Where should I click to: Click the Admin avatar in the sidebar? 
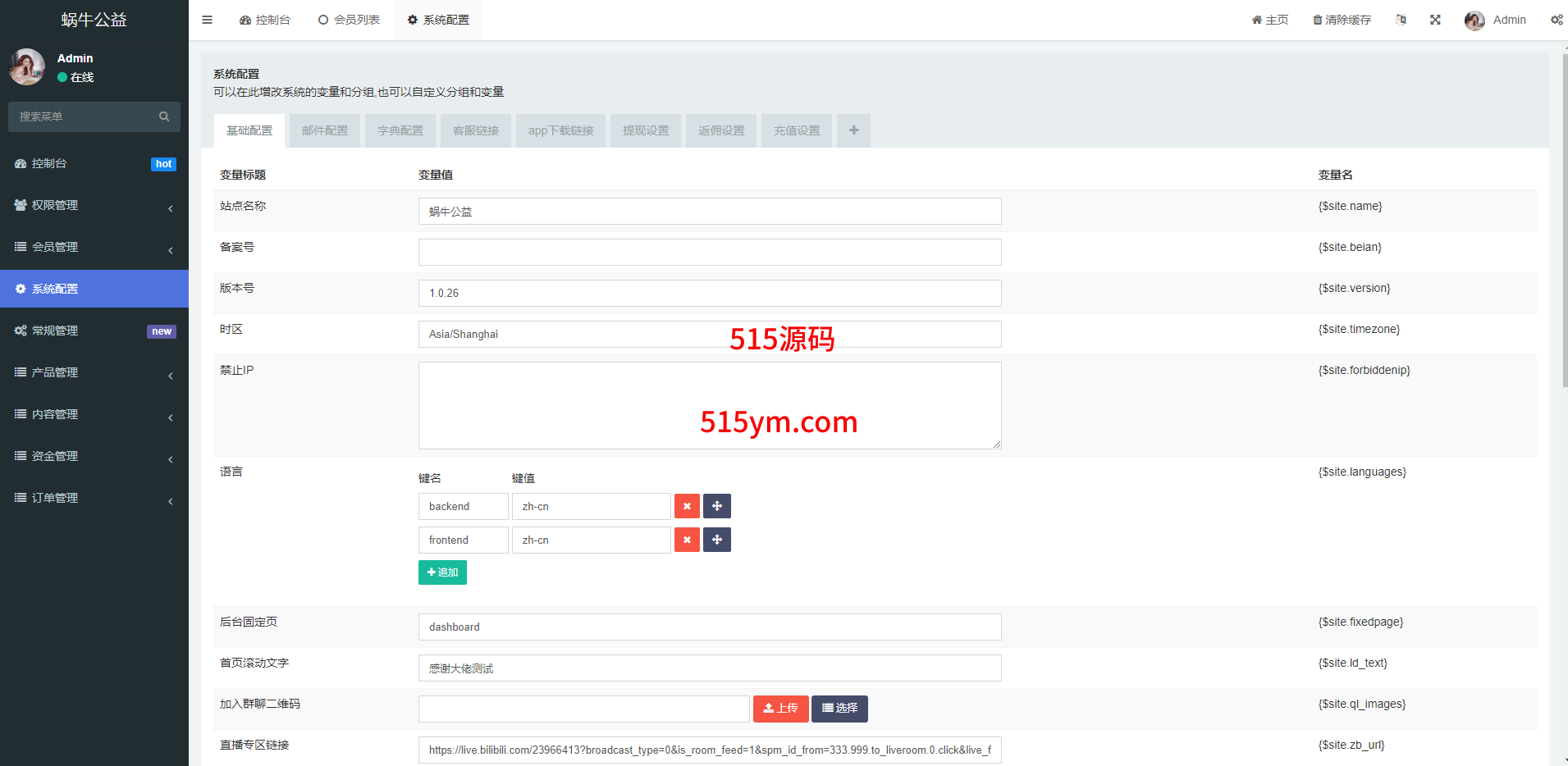tap(27, 67)
